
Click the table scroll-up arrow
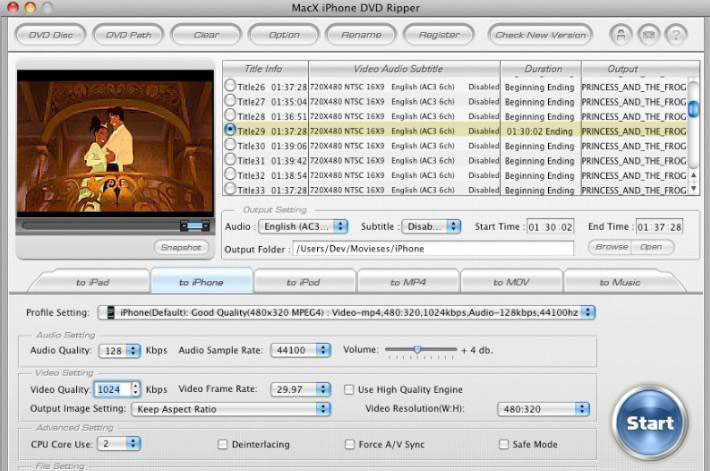coord(693,175)
